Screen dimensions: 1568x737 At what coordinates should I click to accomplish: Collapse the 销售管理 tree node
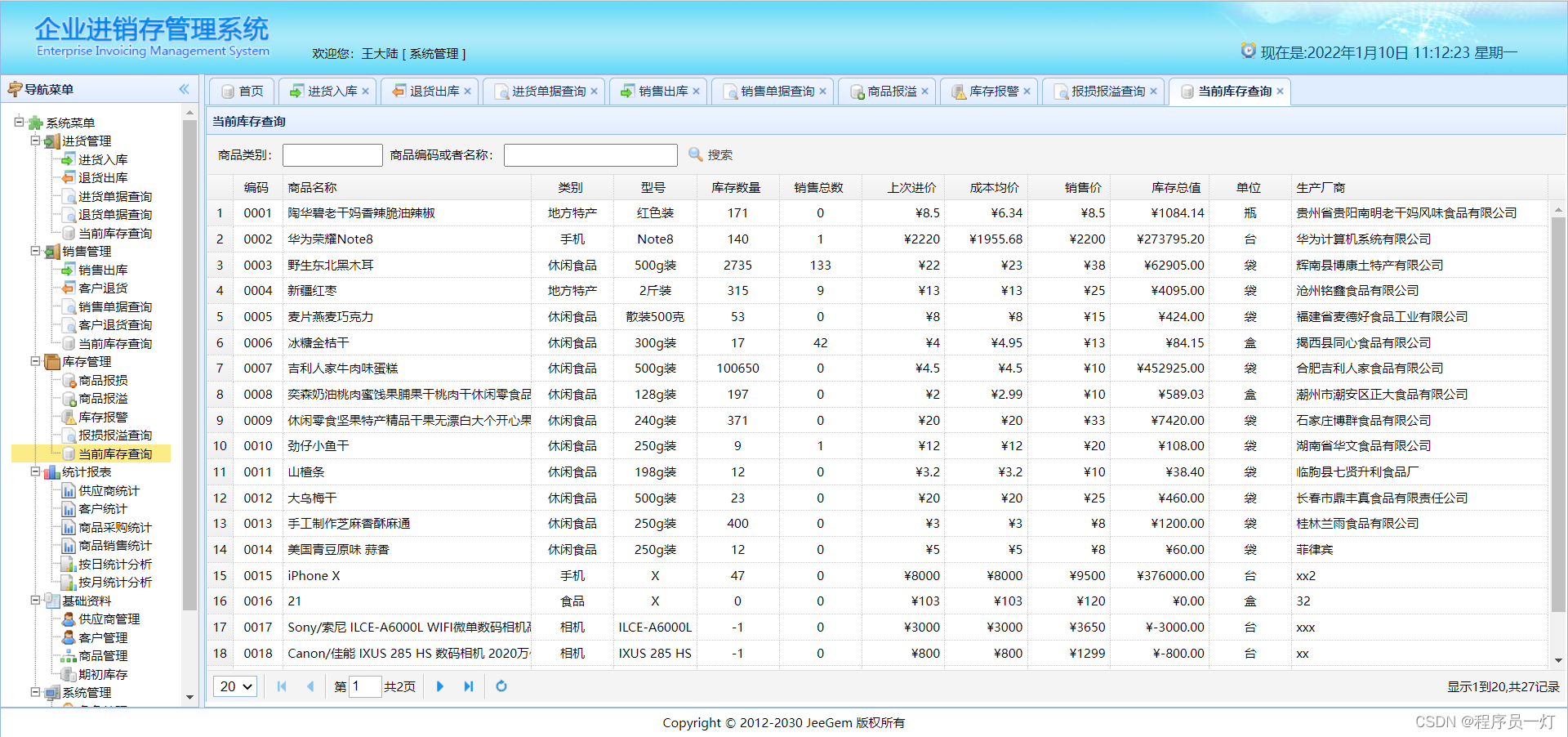coord(35,251)
